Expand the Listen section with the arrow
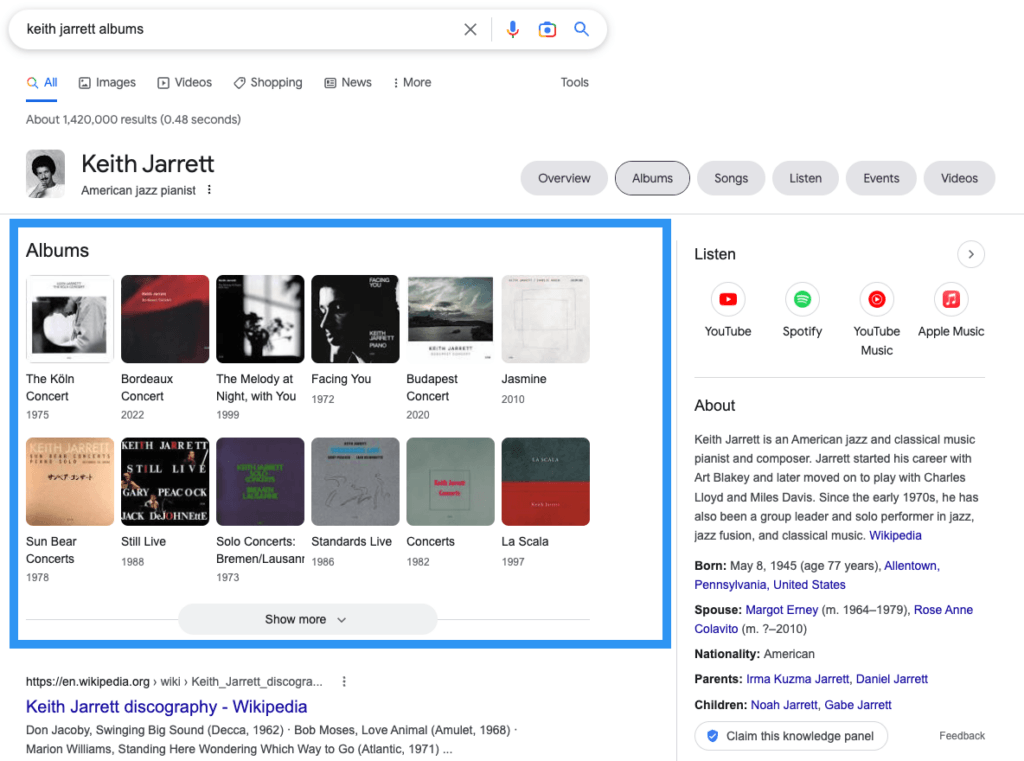Image resolution: width=1024 pixels, height=761 pixels. tap(970, 254)
